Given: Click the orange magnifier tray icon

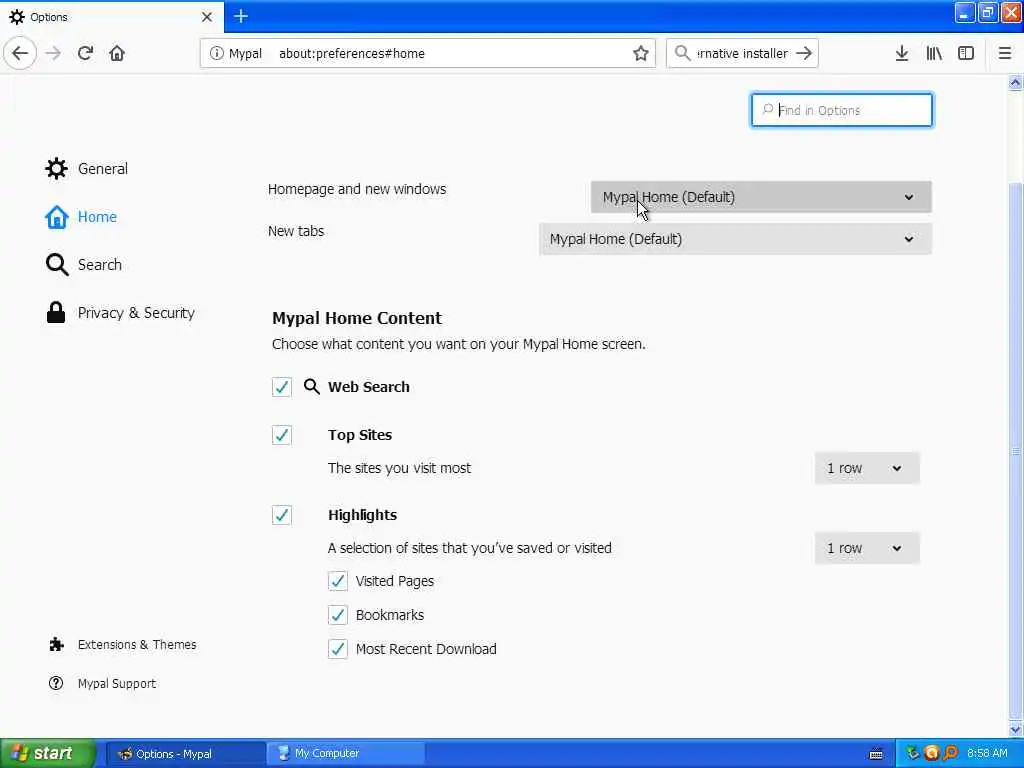Looking at the screenshot, I should pos(951,753).
